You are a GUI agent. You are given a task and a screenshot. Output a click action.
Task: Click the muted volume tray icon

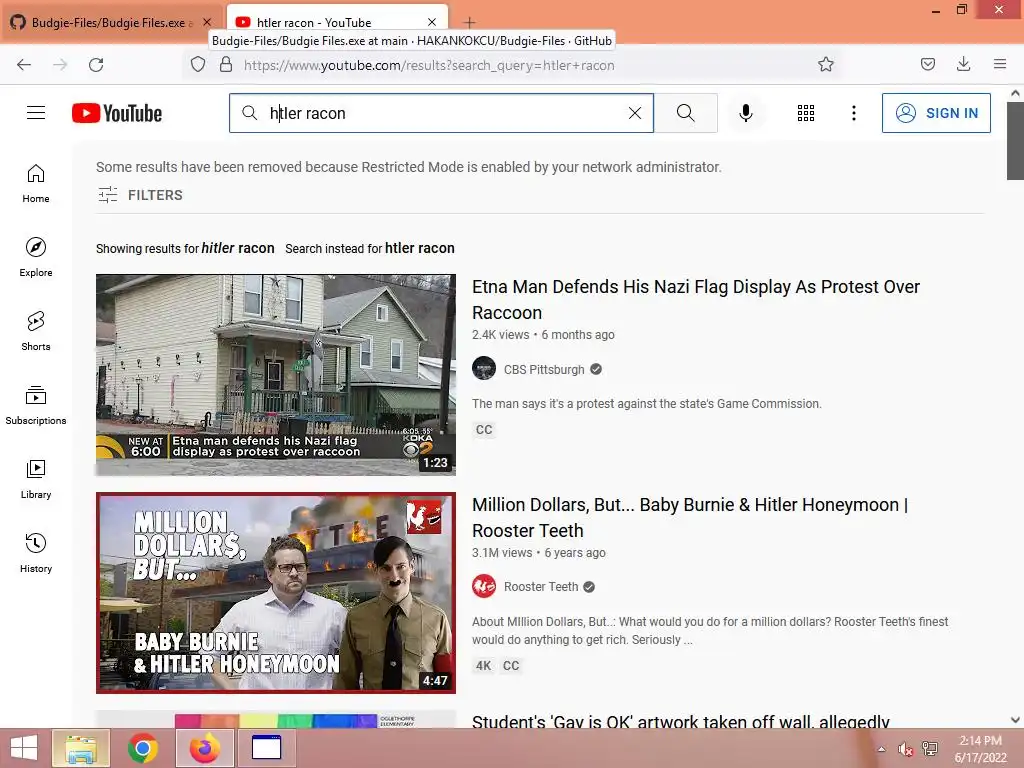coord(905,749)
